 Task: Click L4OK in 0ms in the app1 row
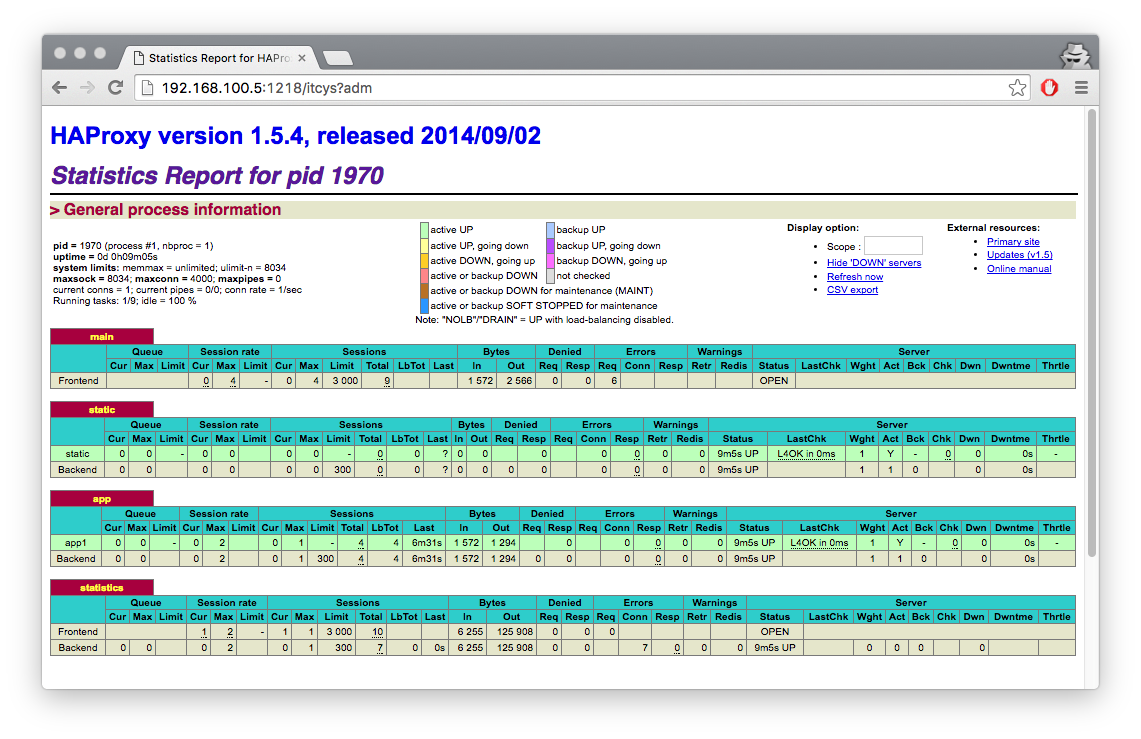pos(819,543)
